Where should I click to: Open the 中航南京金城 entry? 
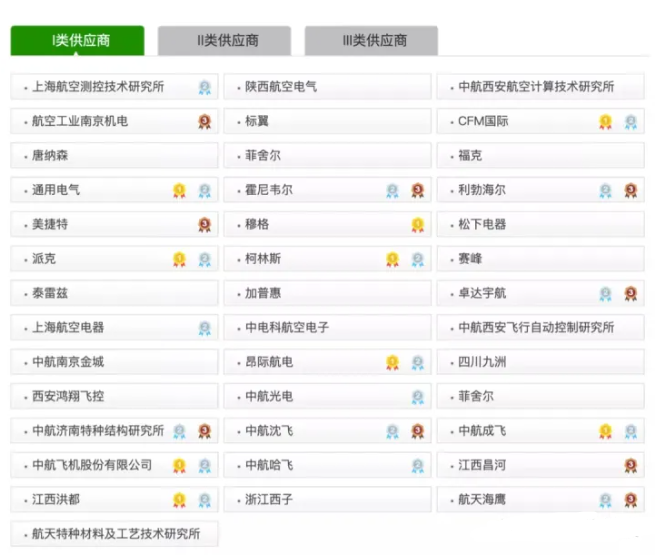(114, 362)
